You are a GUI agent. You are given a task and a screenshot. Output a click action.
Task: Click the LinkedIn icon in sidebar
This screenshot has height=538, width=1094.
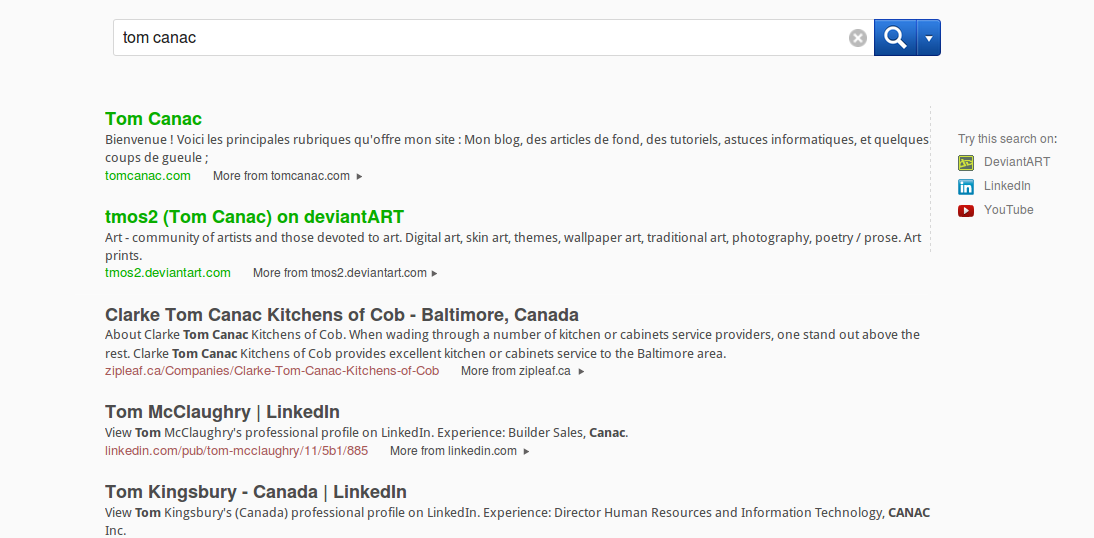click(966, 186)
